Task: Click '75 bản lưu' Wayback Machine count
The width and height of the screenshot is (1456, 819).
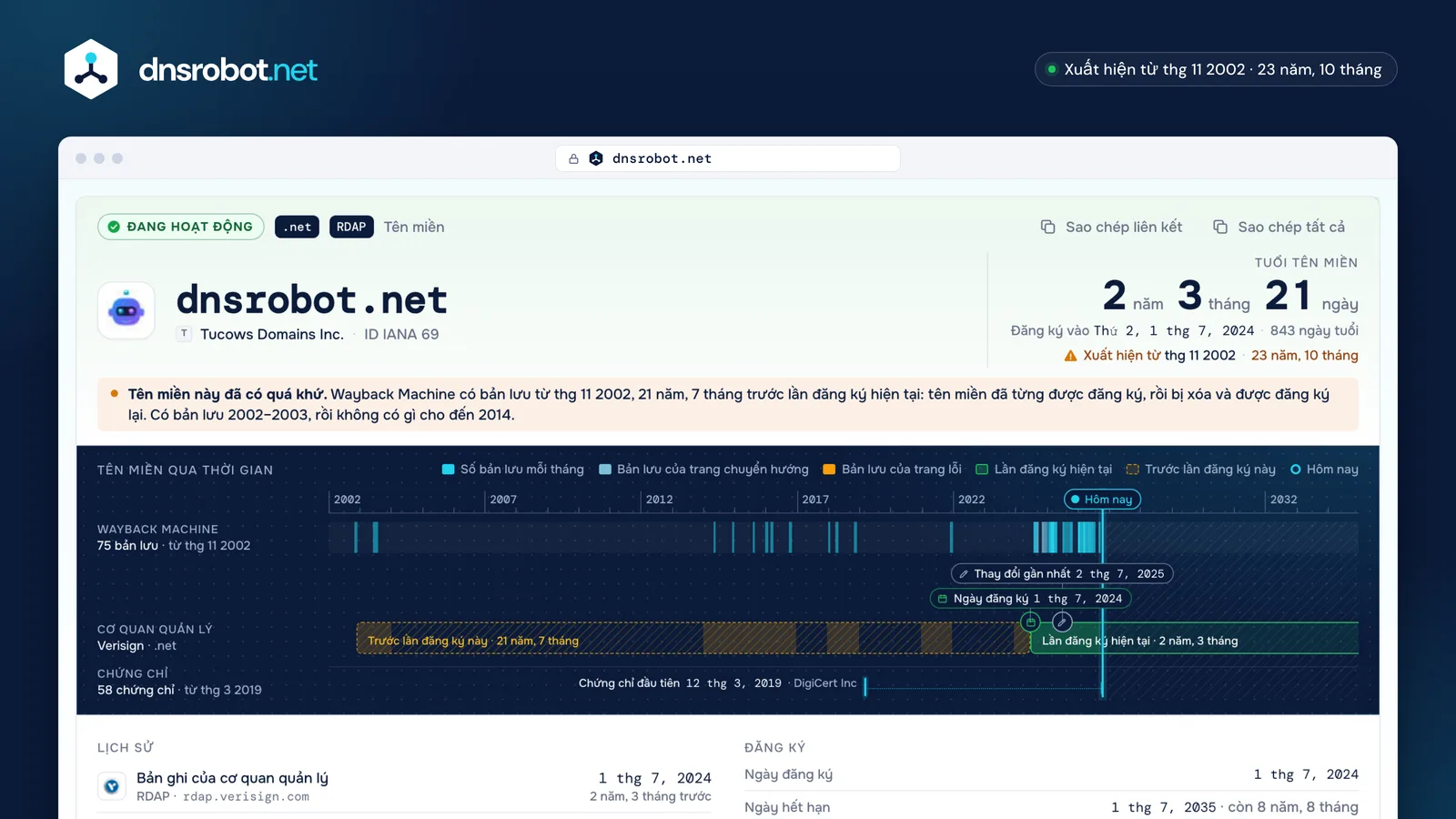Action: (x=127, y=546)
